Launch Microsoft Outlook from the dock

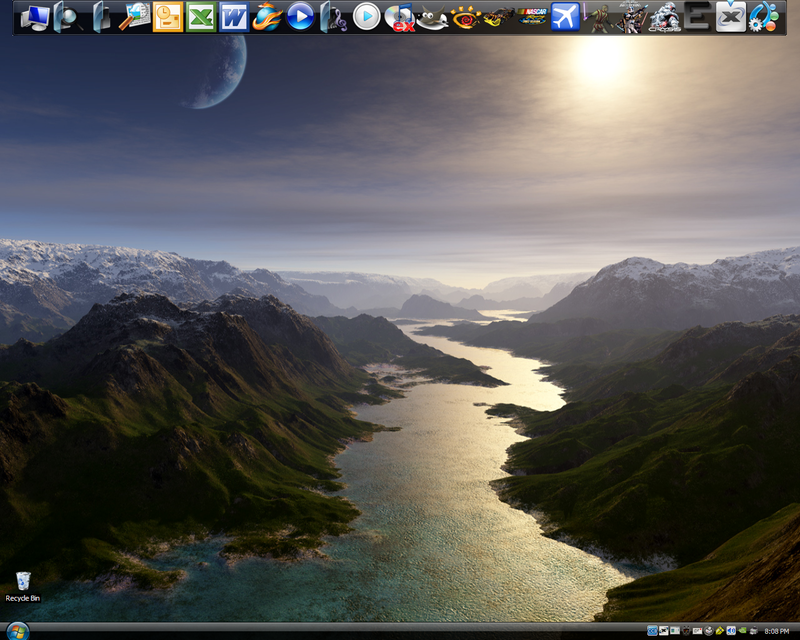coord(168,17)
